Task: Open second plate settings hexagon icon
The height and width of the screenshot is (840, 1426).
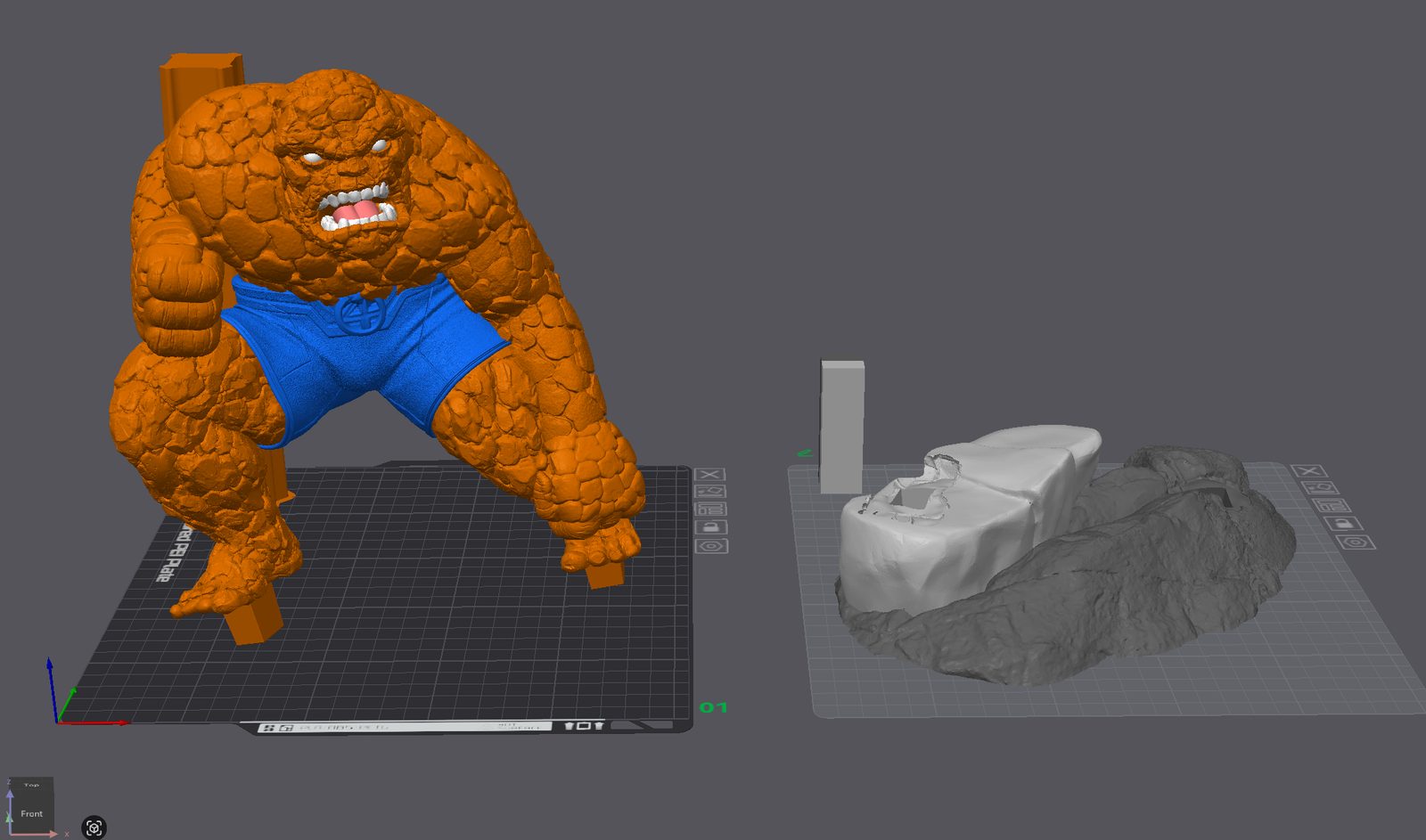Action: pyautogui.click(x=1356, y=542)
